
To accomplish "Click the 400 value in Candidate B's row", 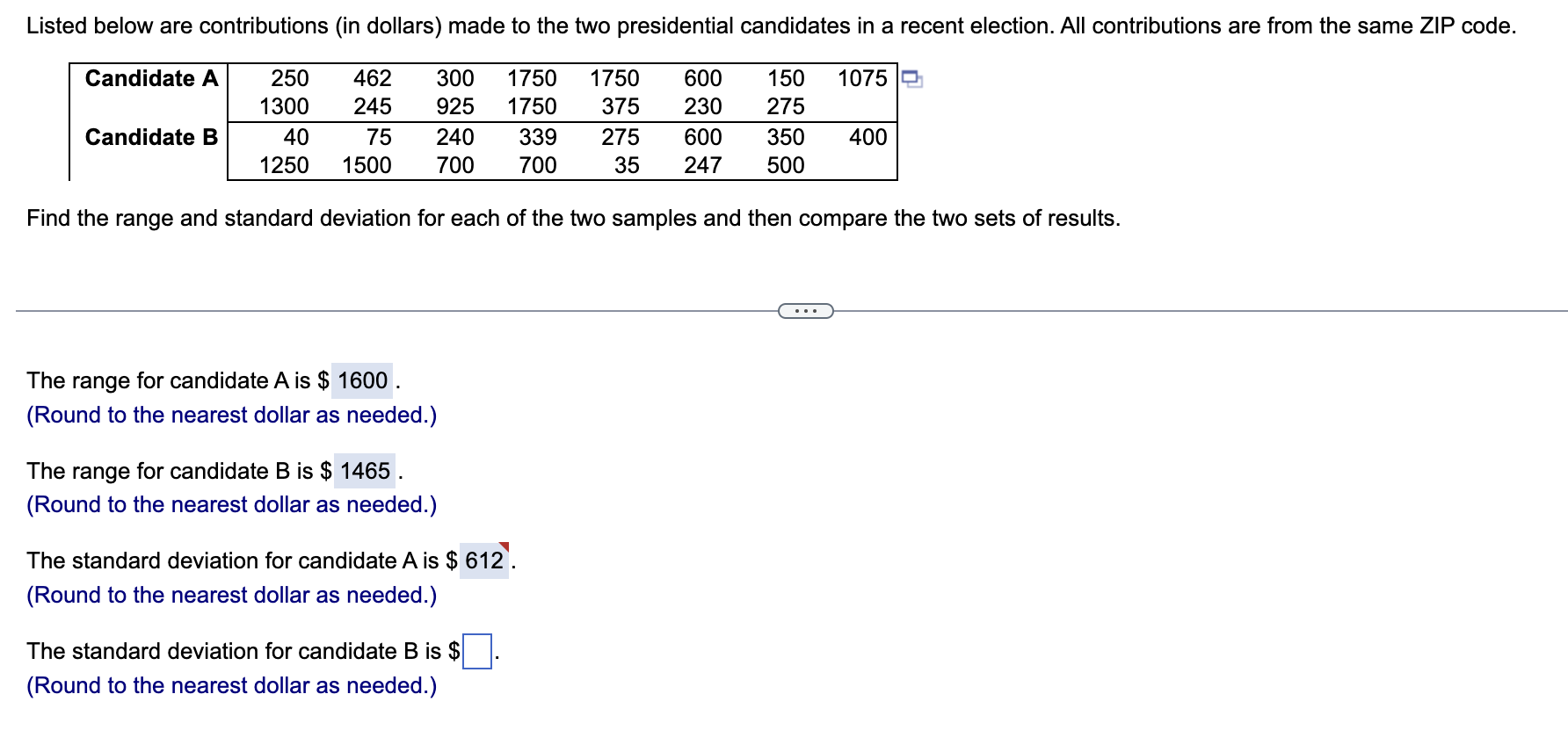I will click(868, 137).
